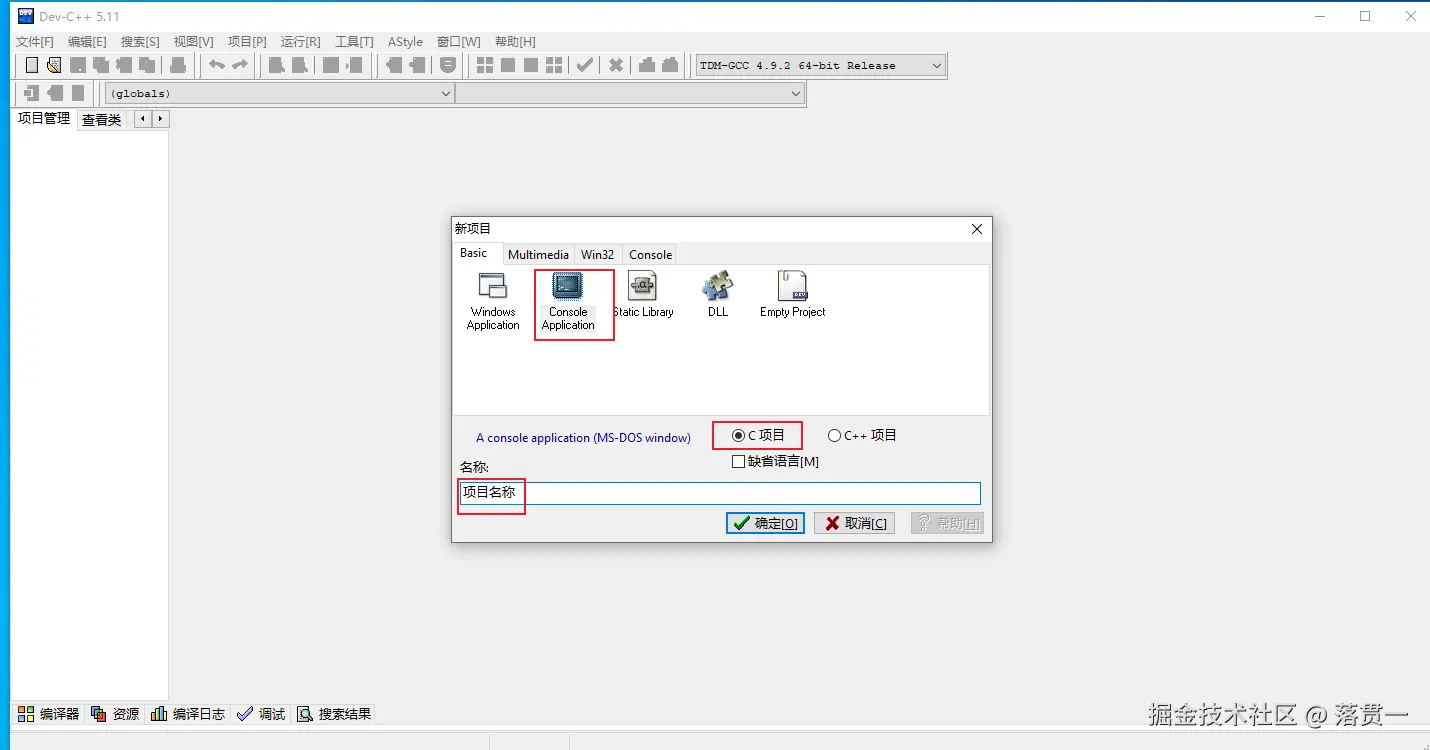Click the Print toolbar icon
The width and height of the screenshot is (1430, 750).
click(x=178, y=65)
